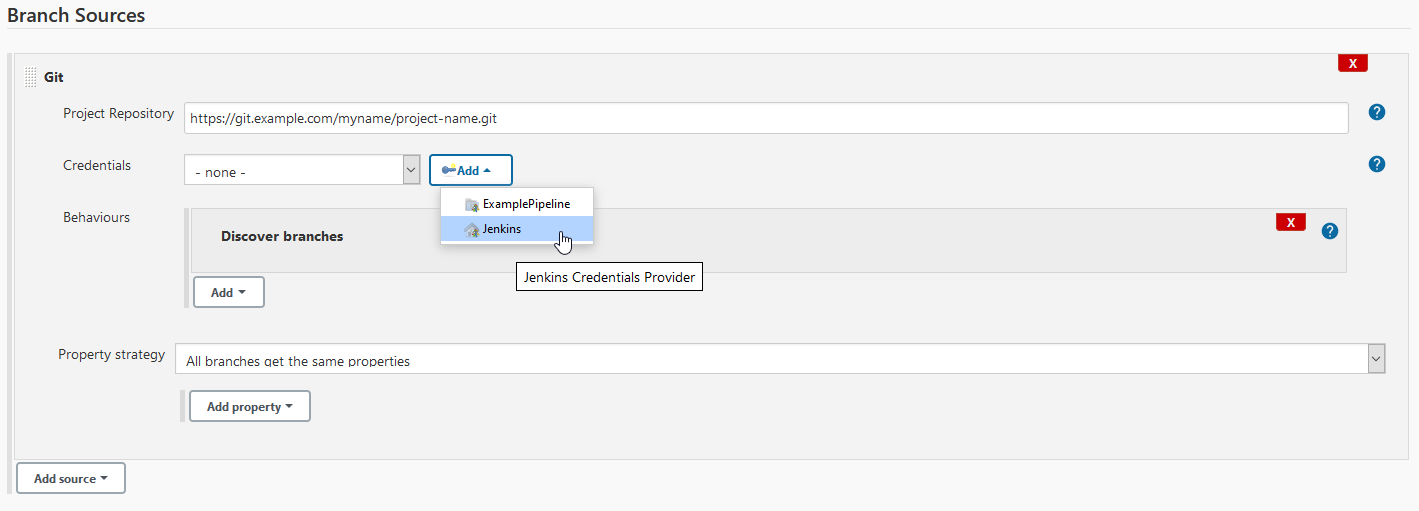Click the ExamplePipeline folder icon in menu
This screenshot has height=511, width=1419.
472,204
